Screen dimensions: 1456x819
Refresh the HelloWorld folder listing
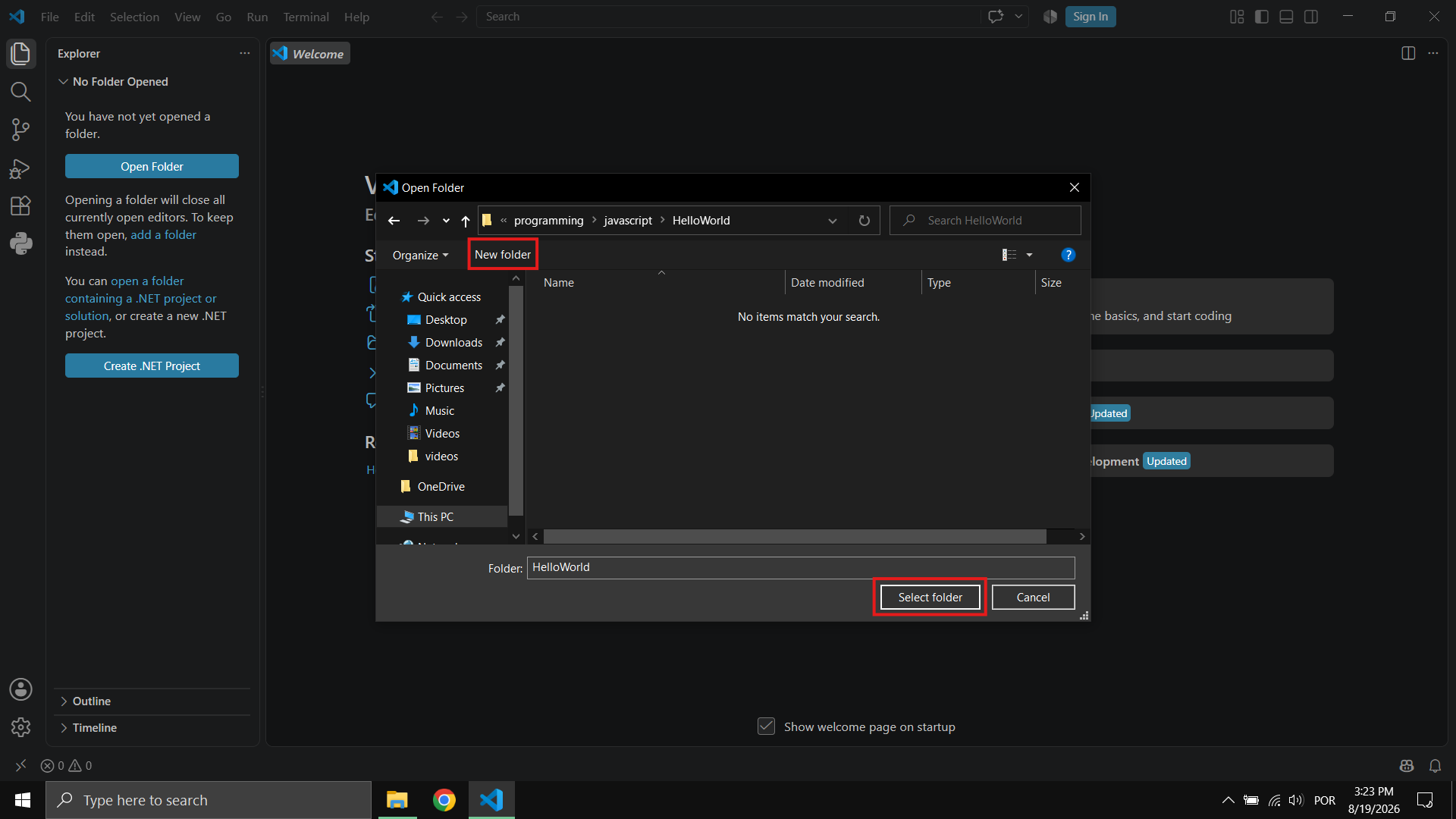click(x=864, y=221)
